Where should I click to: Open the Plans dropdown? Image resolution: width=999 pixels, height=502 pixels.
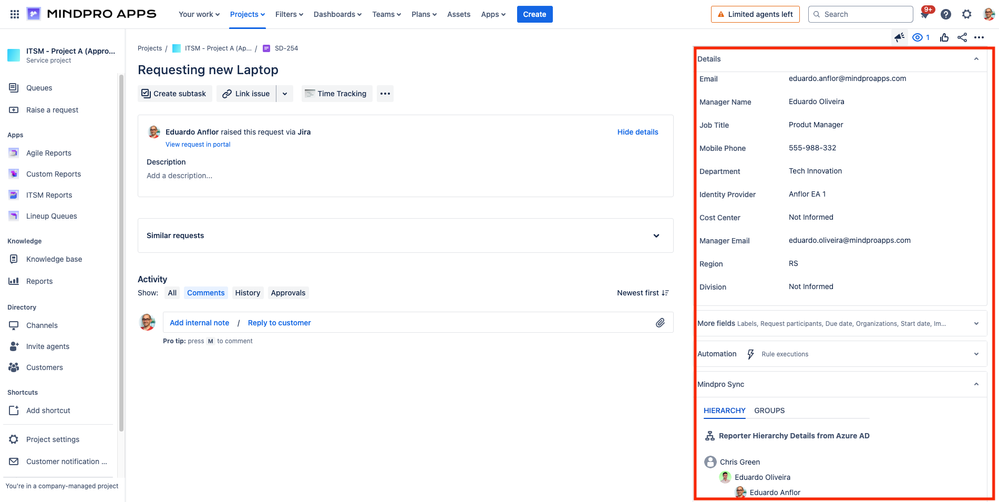pyautogui.click(x=424, y=14)
